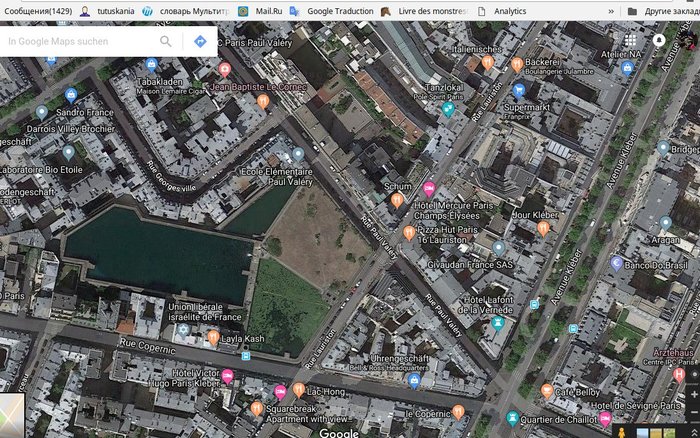Click the Café Belloy place label
700x438 pixels.
pyautogui.click(x=578, y=391)
